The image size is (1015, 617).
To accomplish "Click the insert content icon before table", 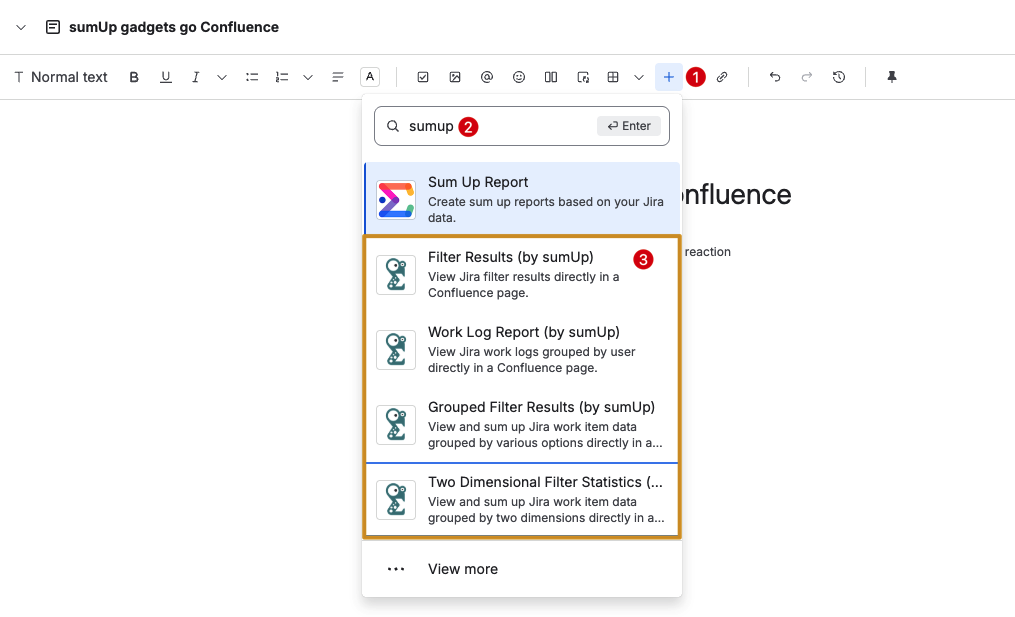I will 583,77.
